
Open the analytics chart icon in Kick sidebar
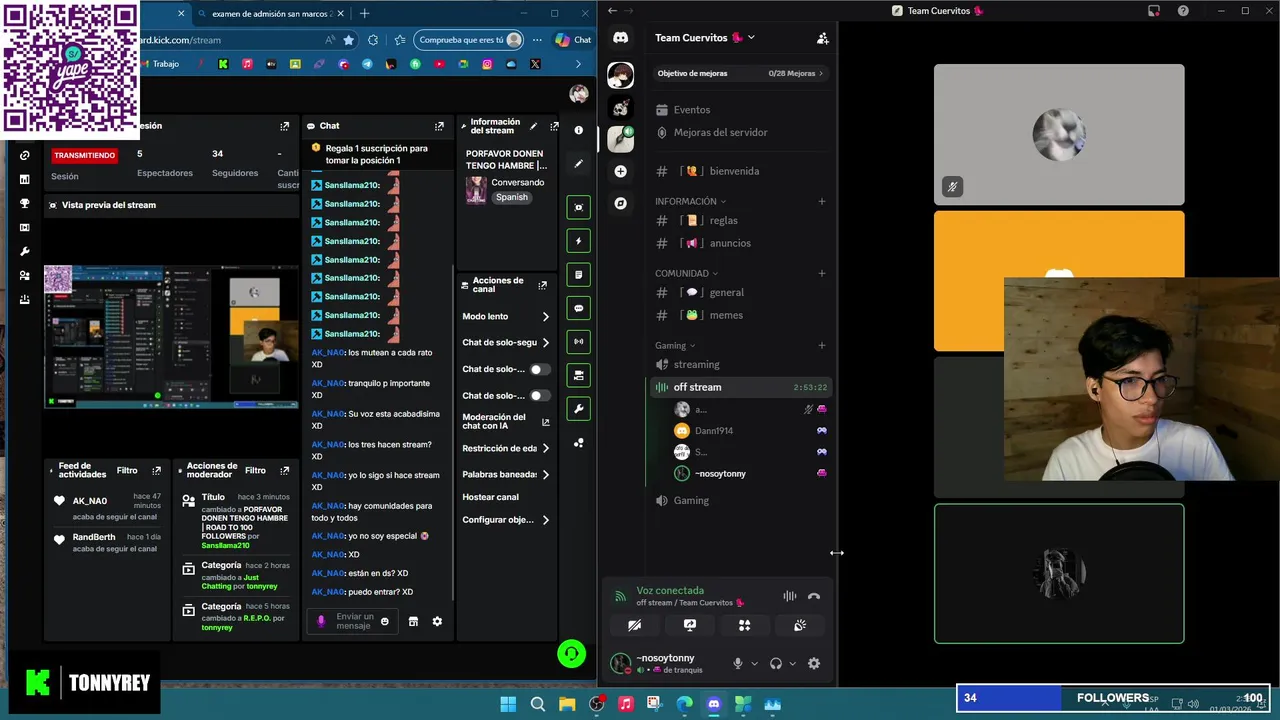25,180
